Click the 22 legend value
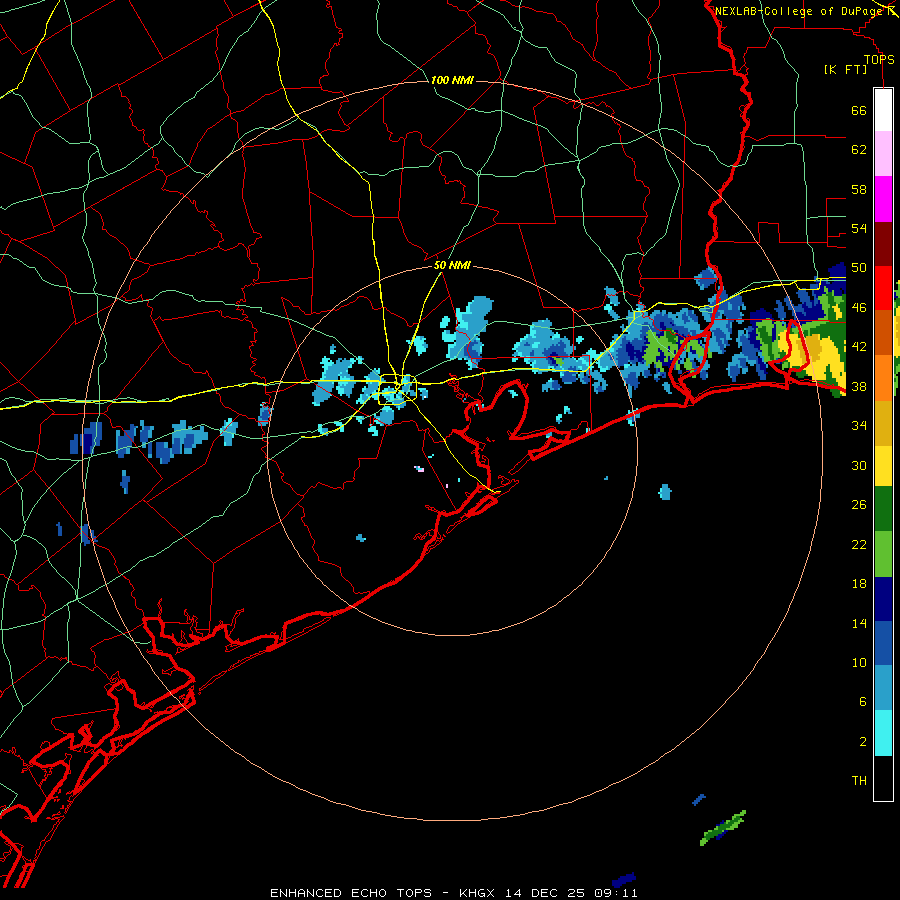The width and height of the screenshot is (900, 900). click(x=859, y=544)
